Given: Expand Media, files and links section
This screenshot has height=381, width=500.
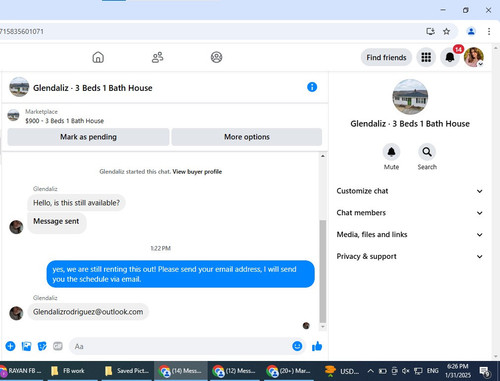Looking at the screenshot, I should click(x=410, y=235).
